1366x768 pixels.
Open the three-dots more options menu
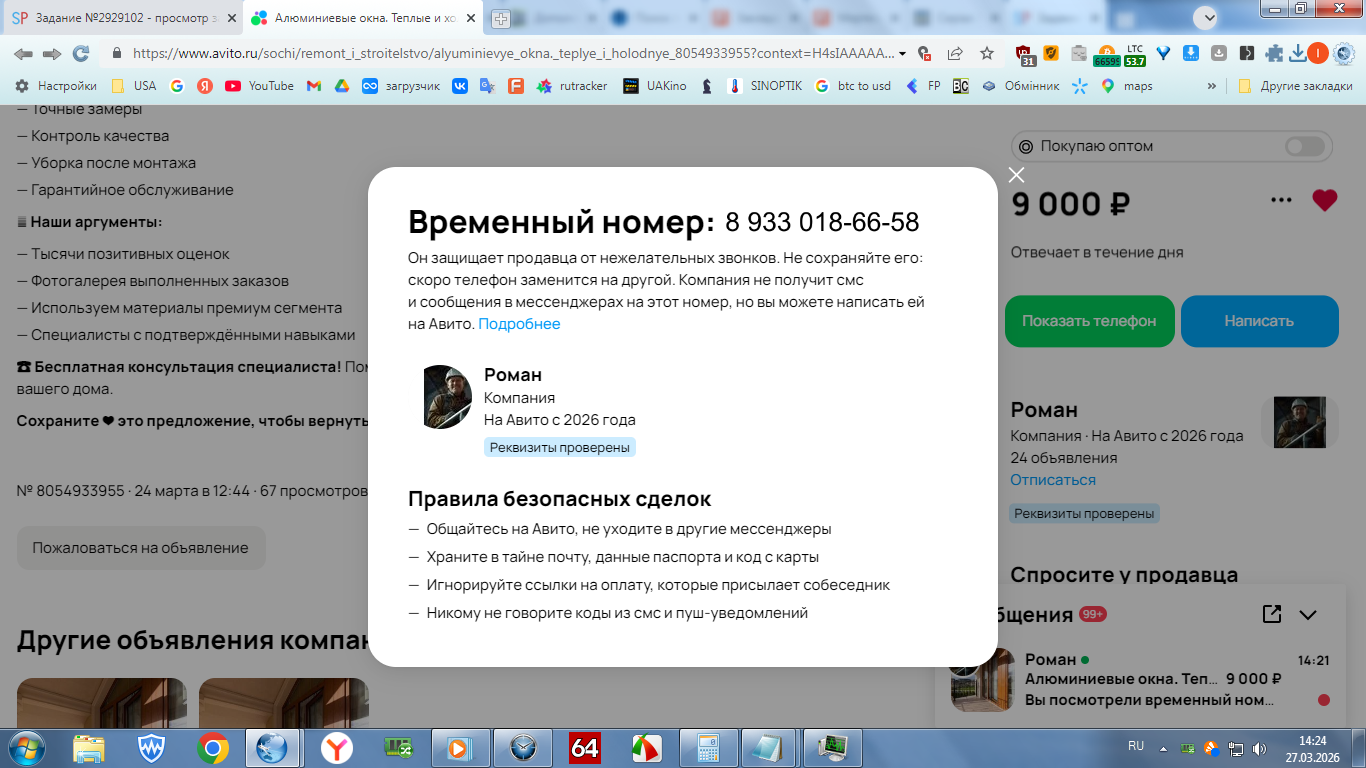pyautogui.click(x=1281, y=200)
